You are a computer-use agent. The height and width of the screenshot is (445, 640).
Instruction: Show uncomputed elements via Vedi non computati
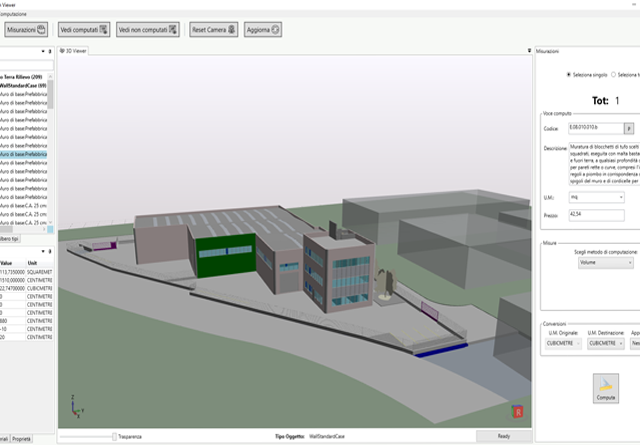(148, 30)
